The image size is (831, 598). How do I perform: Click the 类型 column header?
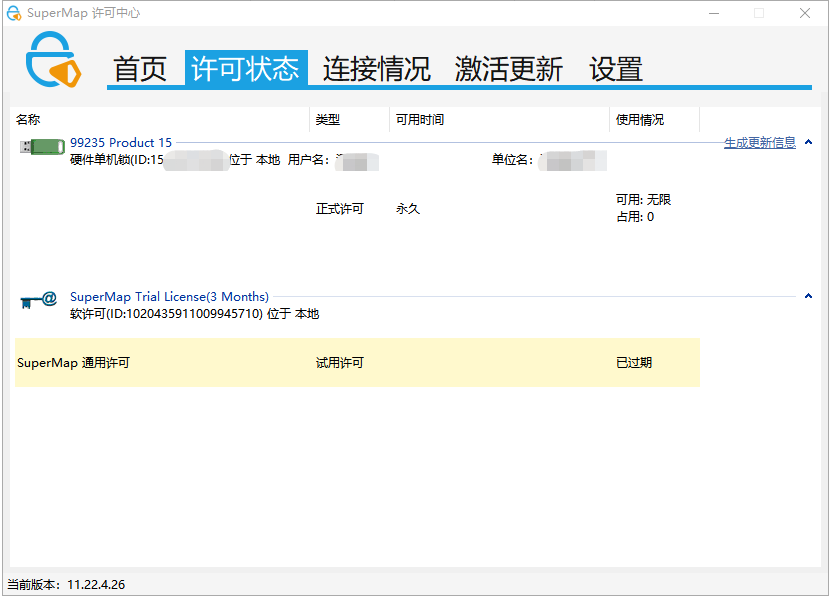(x=328, y=120)
